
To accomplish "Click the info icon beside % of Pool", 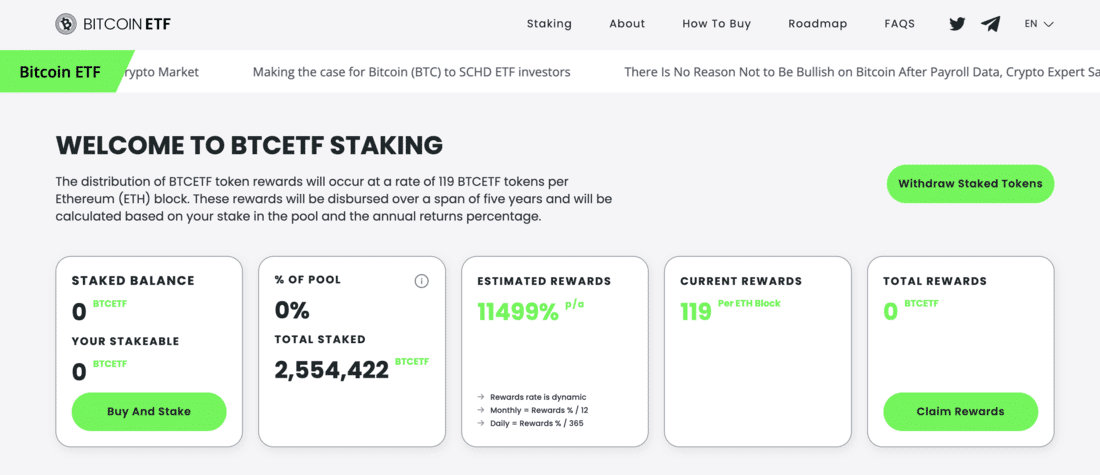I will tap(421, 281).
